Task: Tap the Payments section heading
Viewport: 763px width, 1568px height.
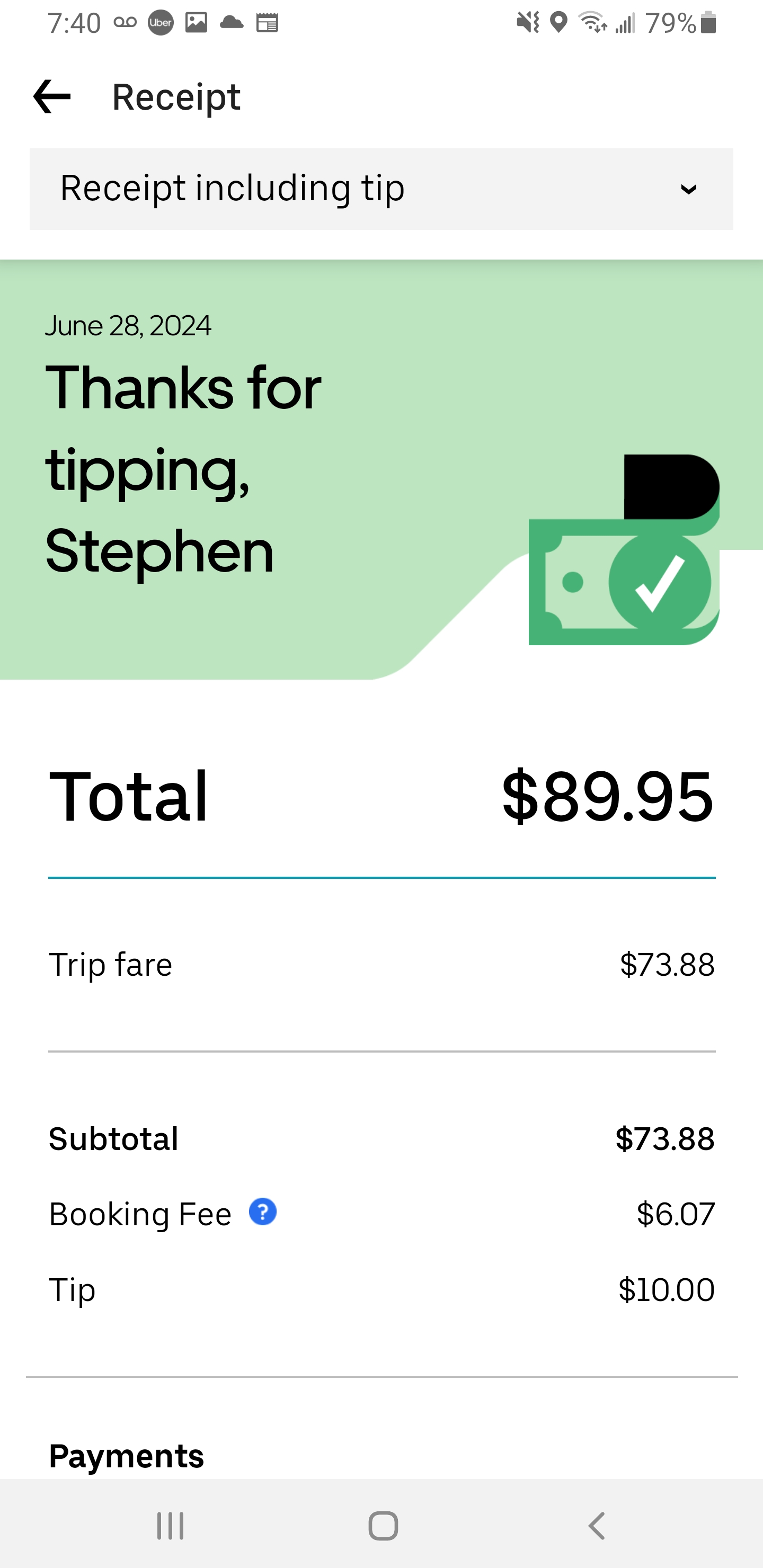Action: click(x=127, y=1456)
